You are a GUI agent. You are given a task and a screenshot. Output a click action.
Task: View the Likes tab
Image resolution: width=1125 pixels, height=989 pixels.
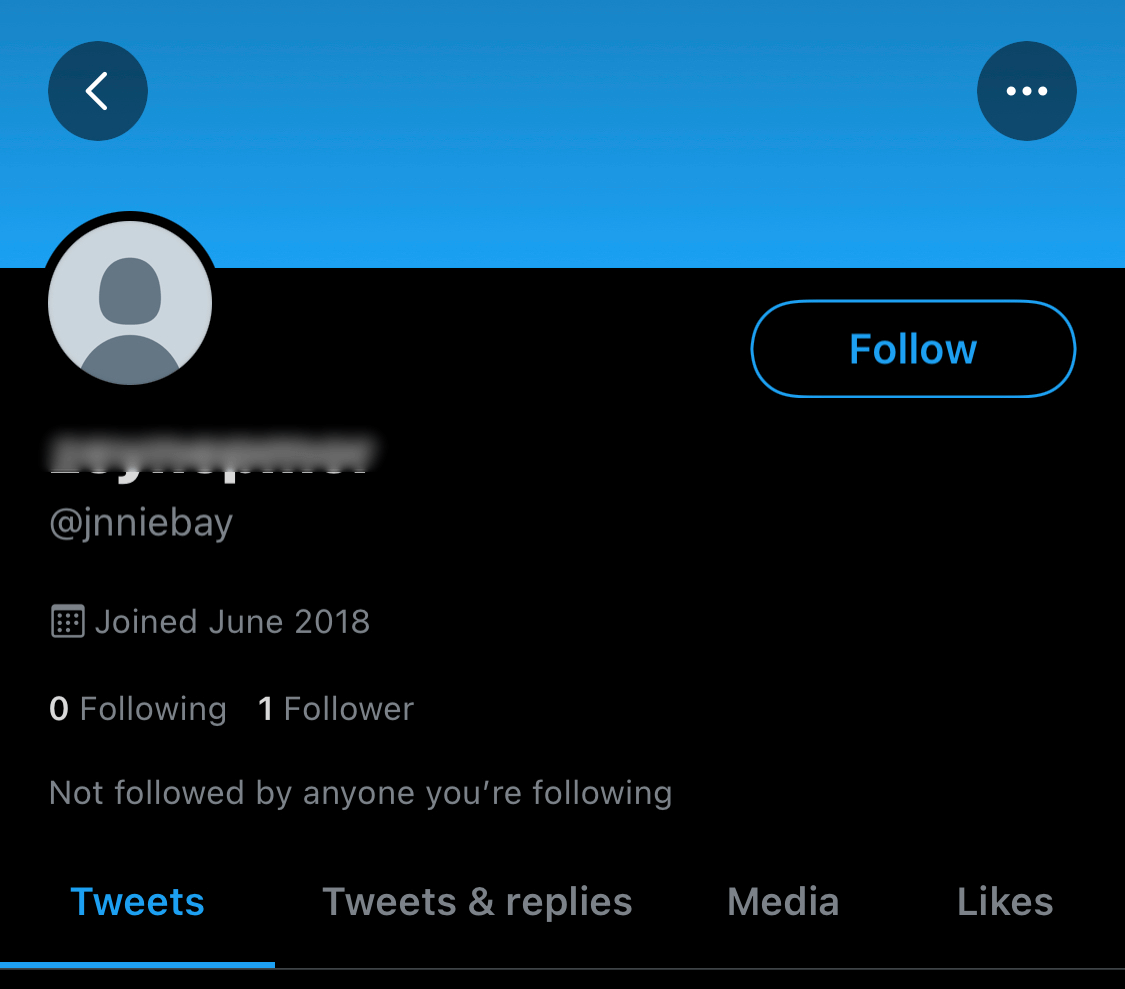point(1004,901)
